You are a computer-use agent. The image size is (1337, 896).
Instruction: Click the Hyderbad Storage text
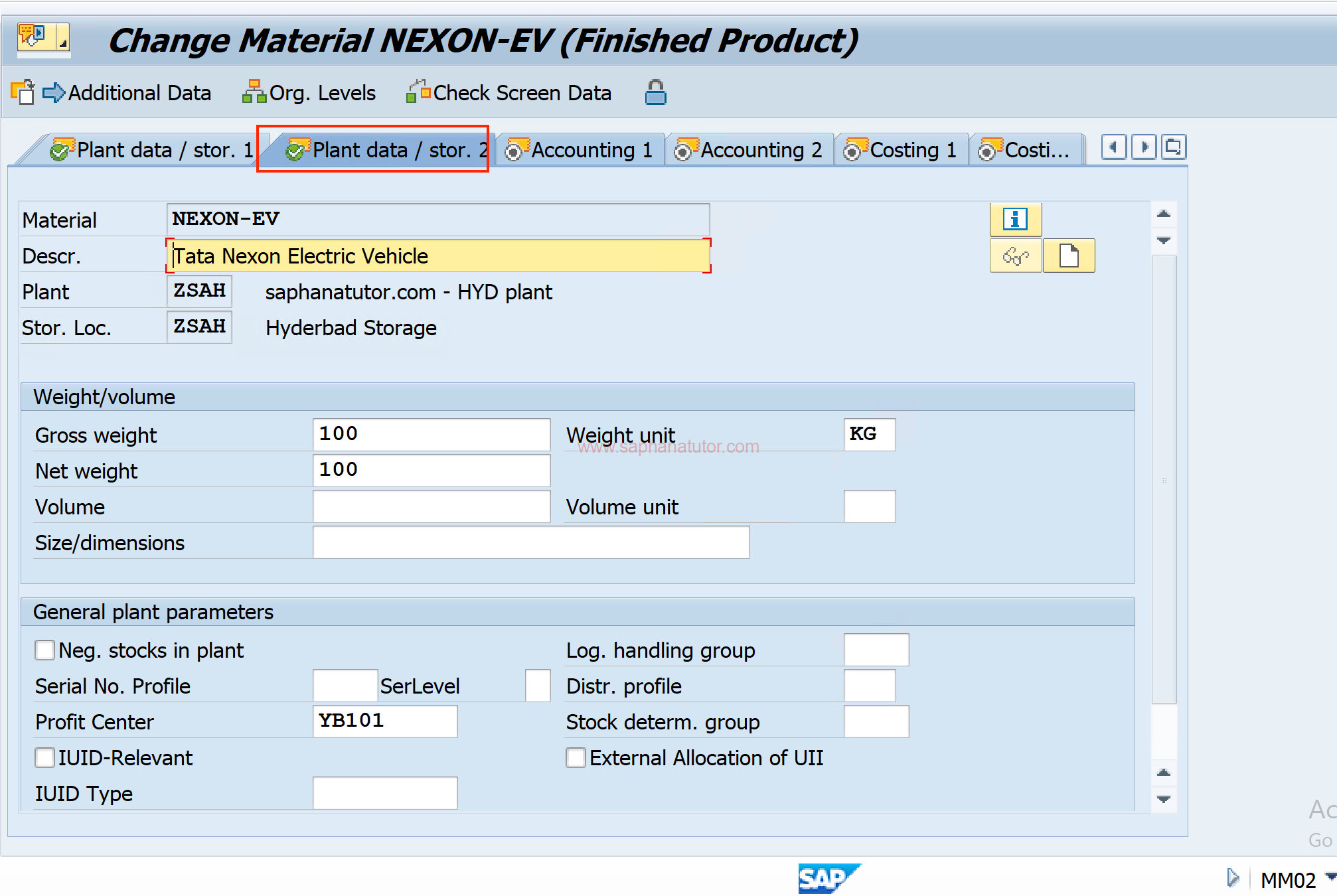click(351, 328)
